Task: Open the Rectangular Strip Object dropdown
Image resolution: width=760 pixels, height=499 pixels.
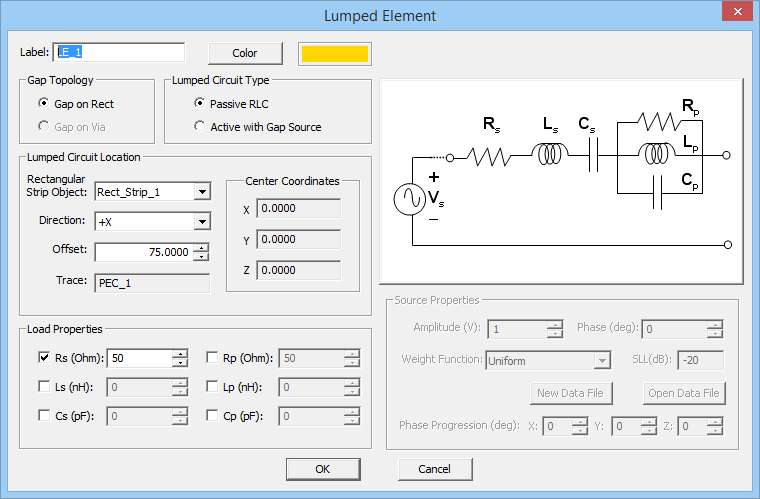Action: (202, 192)
